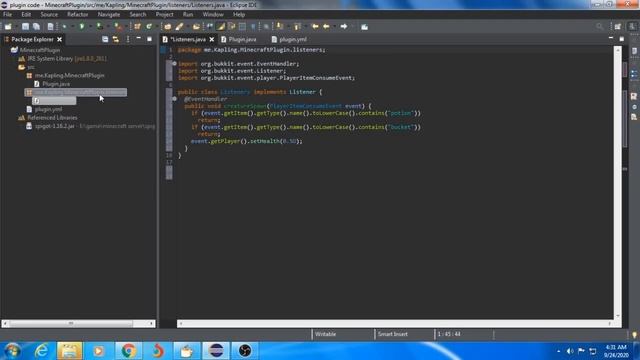
Task: Open the File menu
Action: (7, 14)
